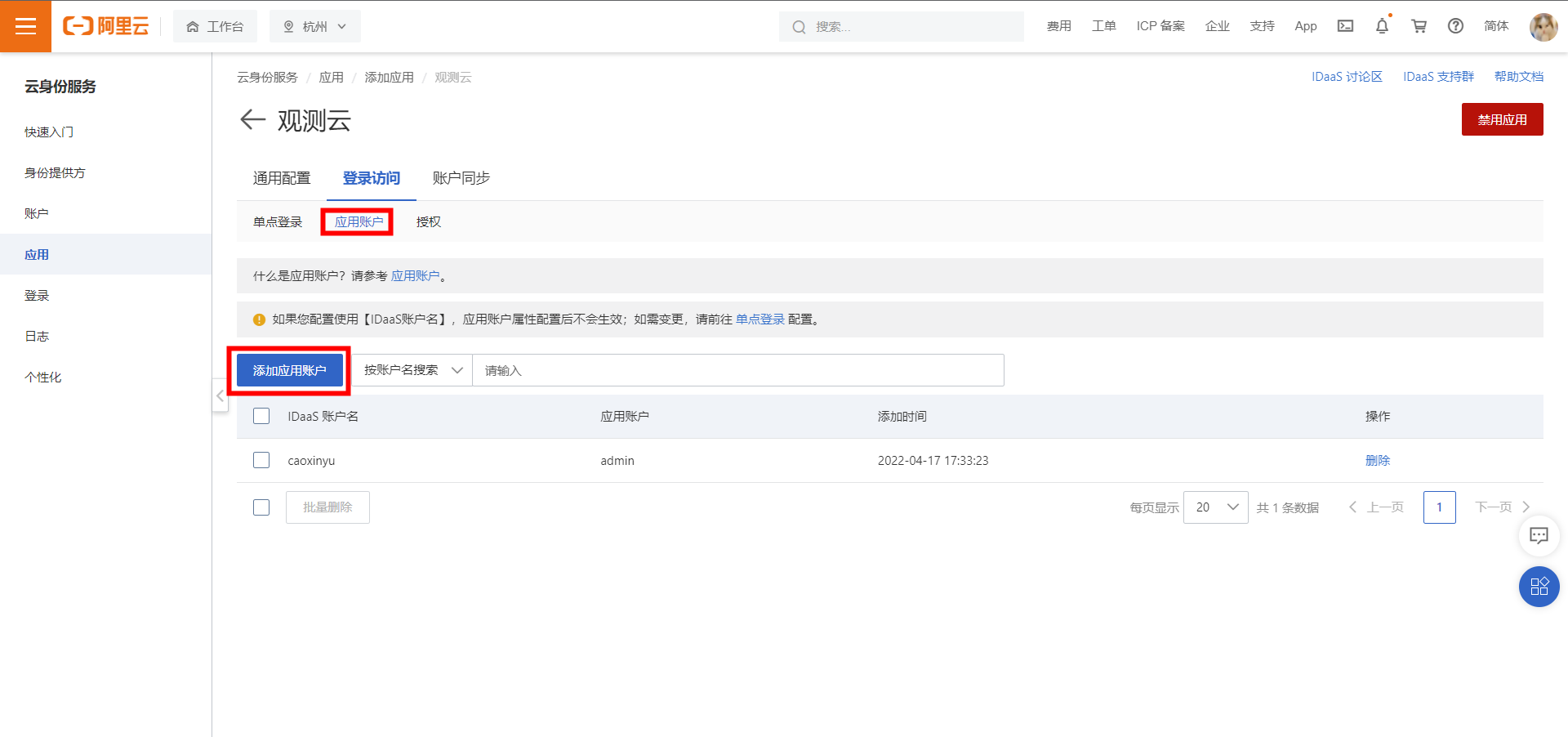Open the 支持 top menu

[x=1263, y=26]
